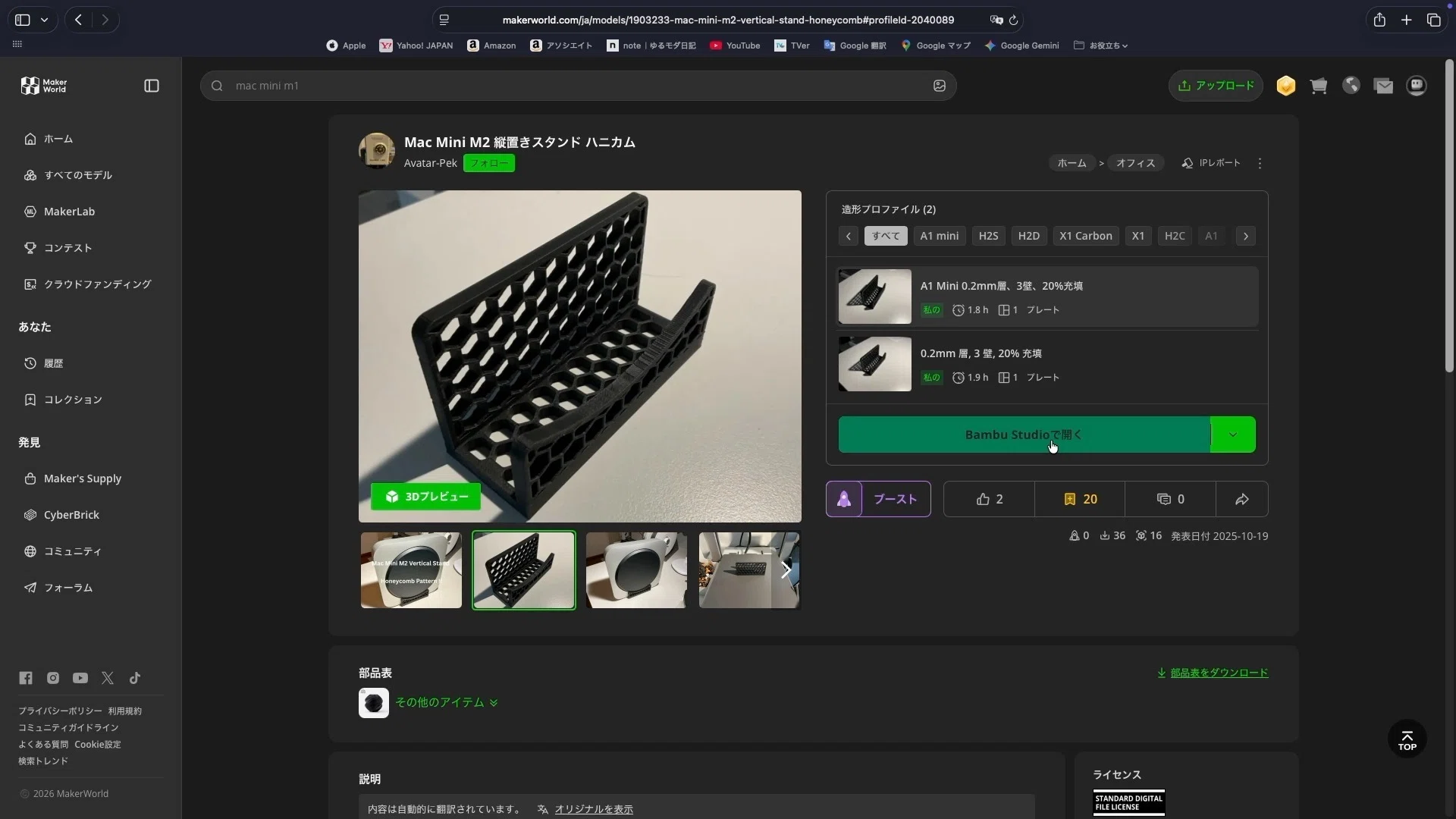The height and width of the screenshot is (819, 1456).
Task: Open the user profile avatar in the header
Action: [1417, 86]
